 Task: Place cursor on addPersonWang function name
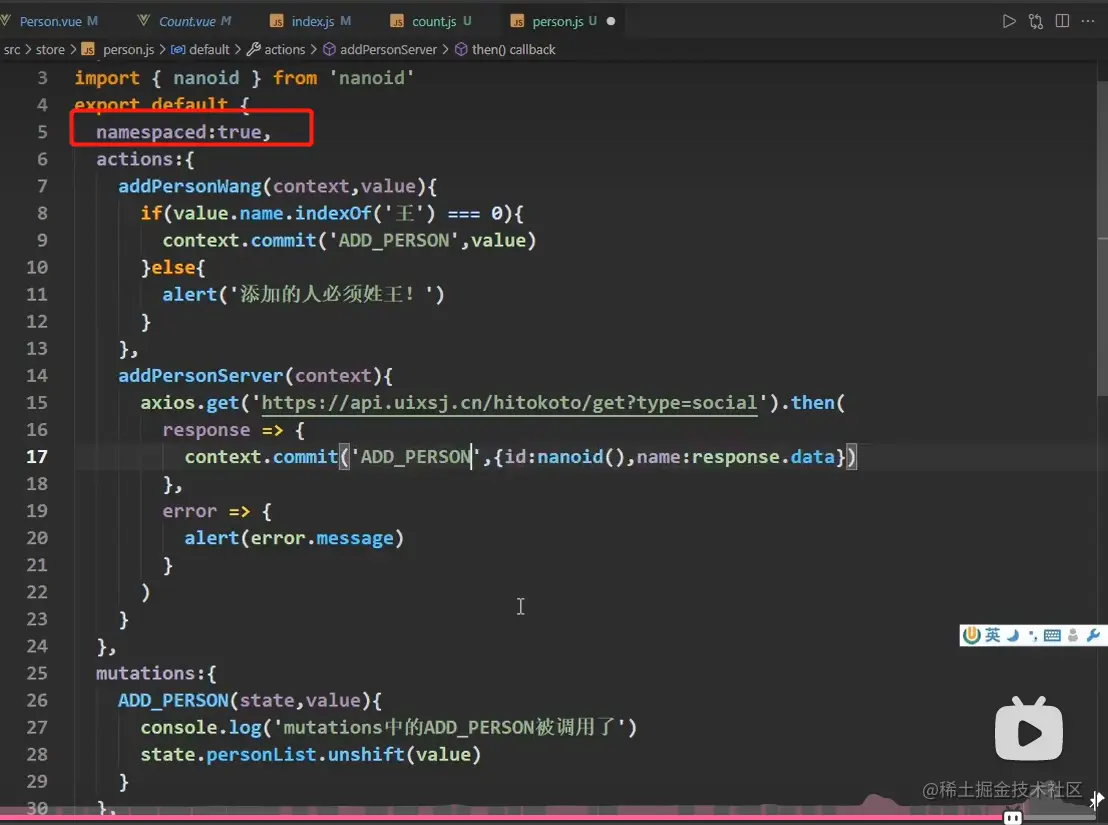pyautogui.click(x=190, y=186)
